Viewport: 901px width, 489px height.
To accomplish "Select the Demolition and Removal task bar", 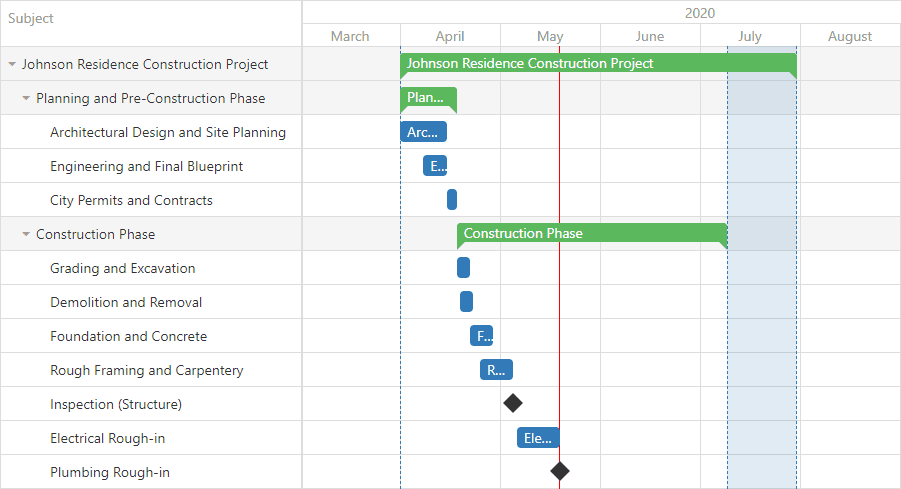I will [x=466, y=301].
